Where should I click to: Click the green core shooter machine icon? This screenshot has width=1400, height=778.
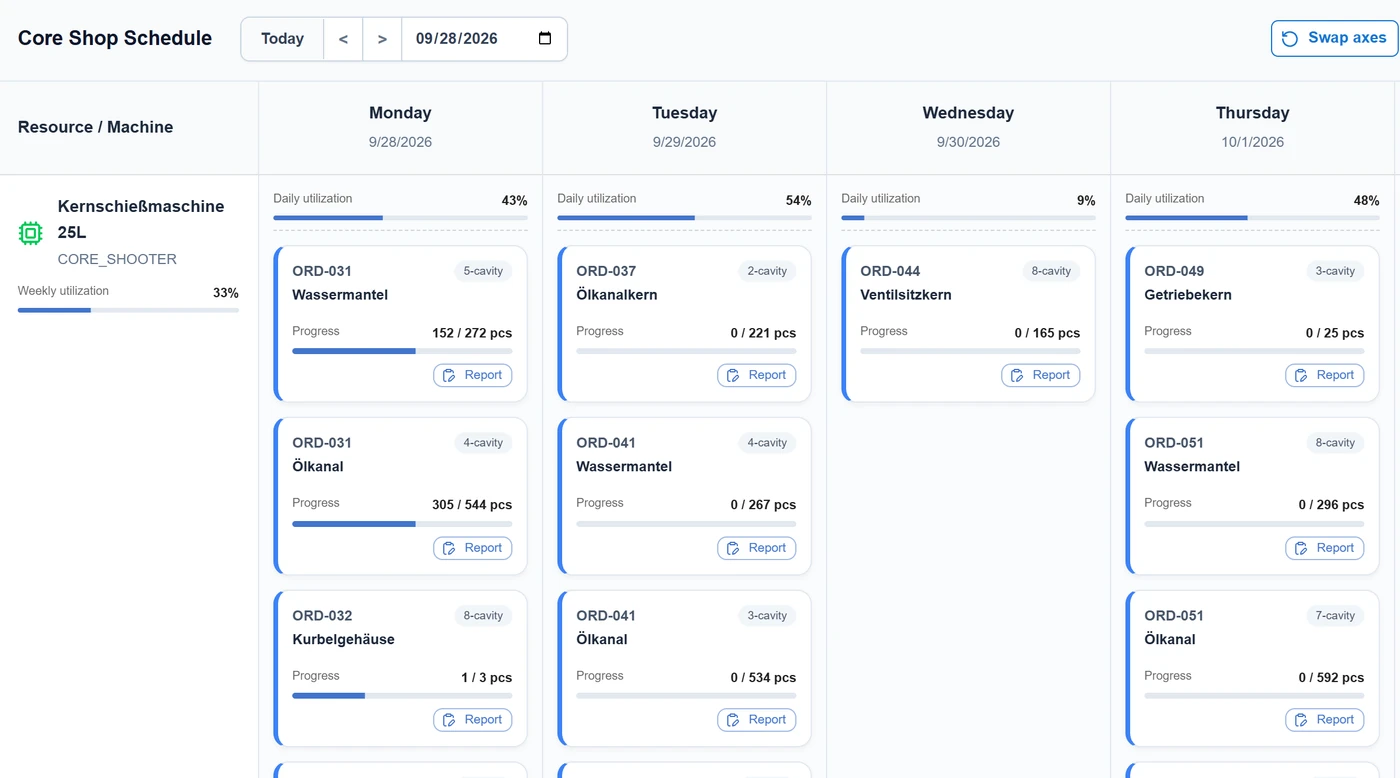pyautogui.click(x=31, y=233)
